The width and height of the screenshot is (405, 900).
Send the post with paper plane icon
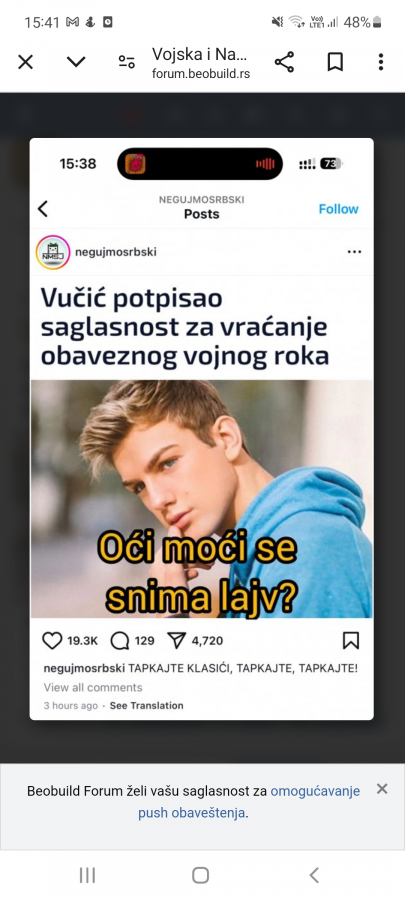click(x=177, y=641)
